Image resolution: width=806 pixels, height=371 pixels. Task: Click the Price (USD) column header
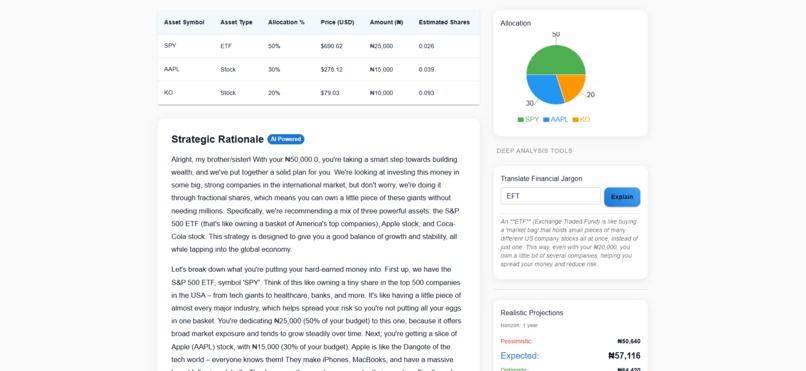tap(337, 23)
